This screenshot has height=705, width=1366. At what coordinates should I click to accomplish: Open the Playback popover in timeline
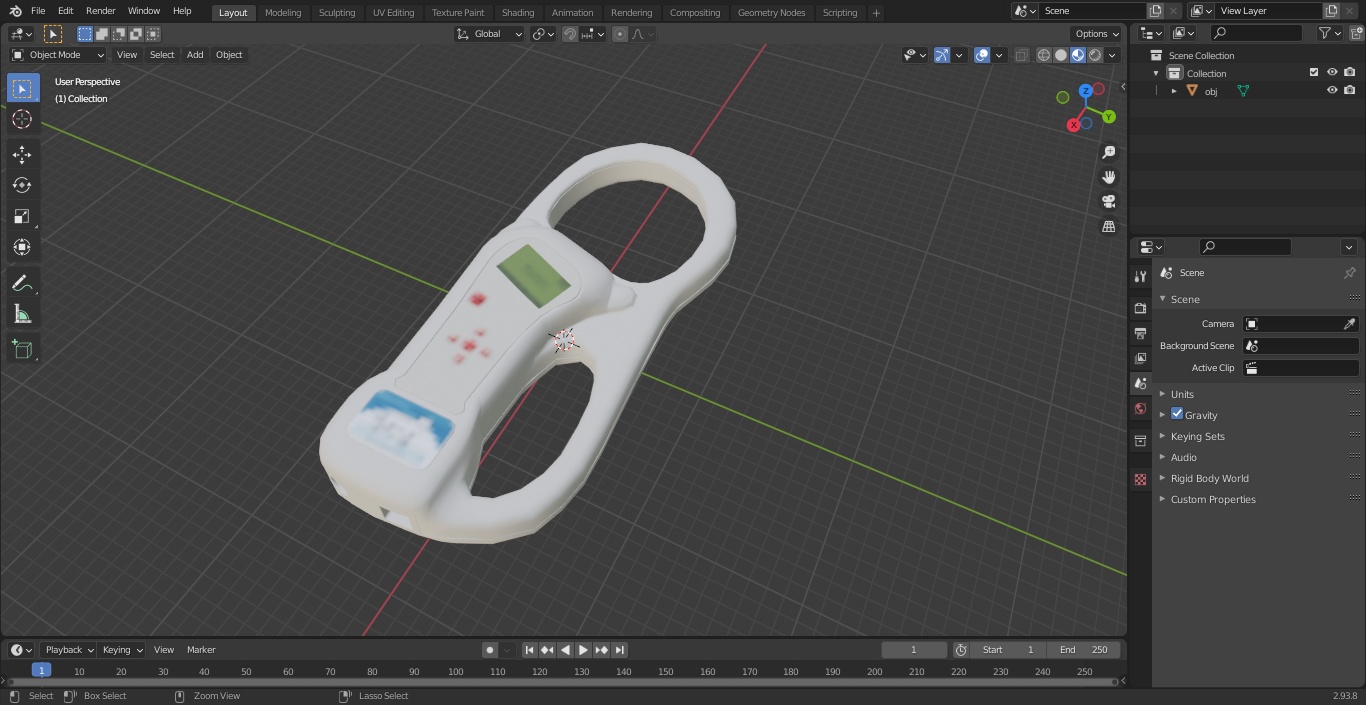click(68, 650)
